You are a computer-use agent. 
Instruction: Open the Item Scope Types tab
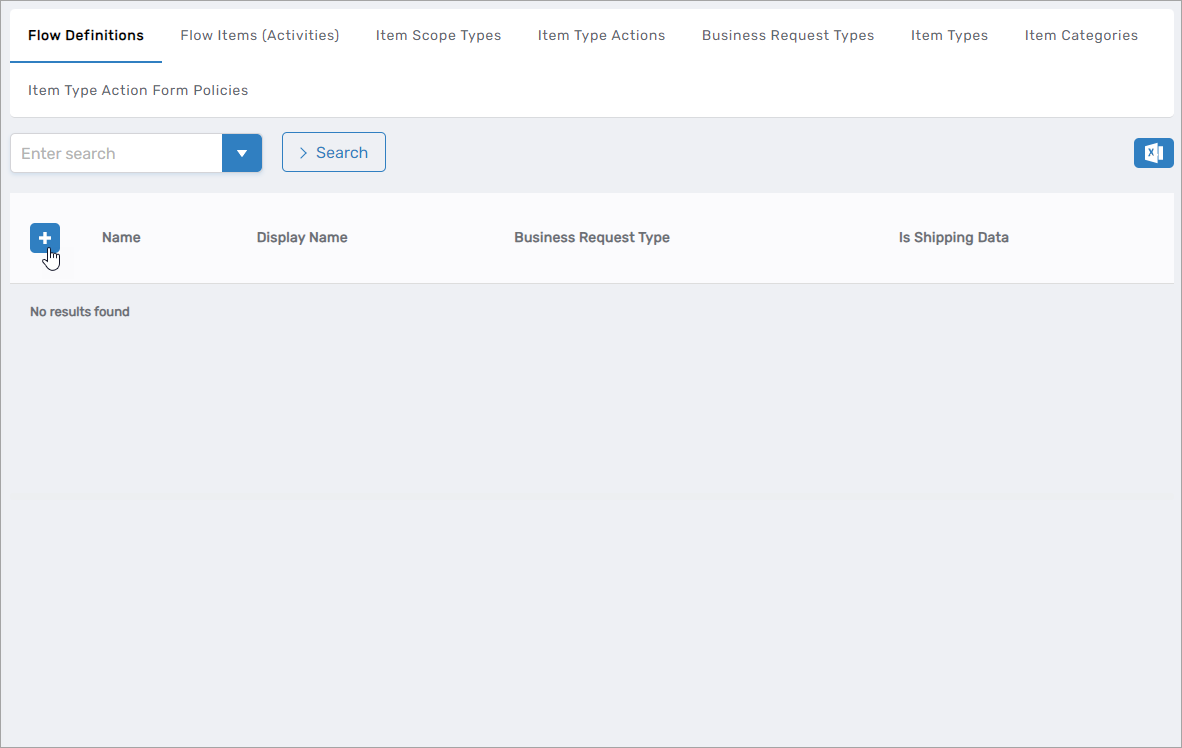pyautogui.click(x=438, y=35)
